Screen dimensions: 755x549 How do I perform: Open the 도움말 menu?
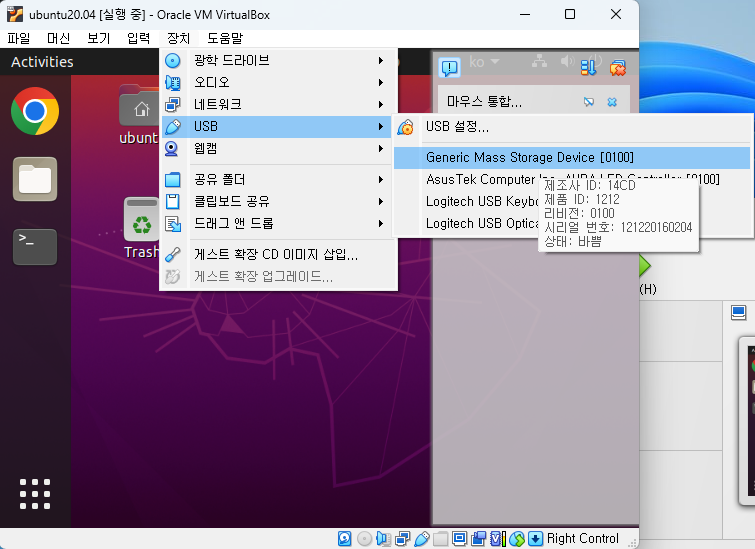(x=225, y=38)
